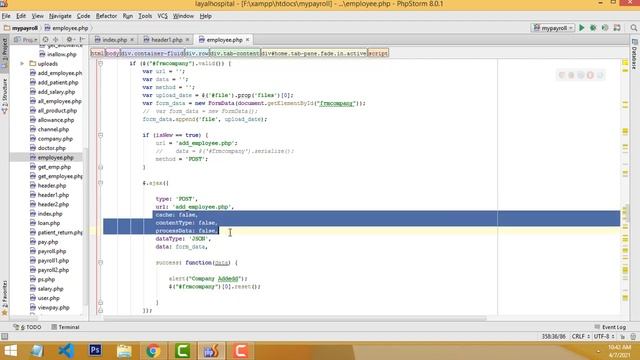The image size is (640, 360).
Task: Open doctor.php in project tree
Action: pos(47,148)
